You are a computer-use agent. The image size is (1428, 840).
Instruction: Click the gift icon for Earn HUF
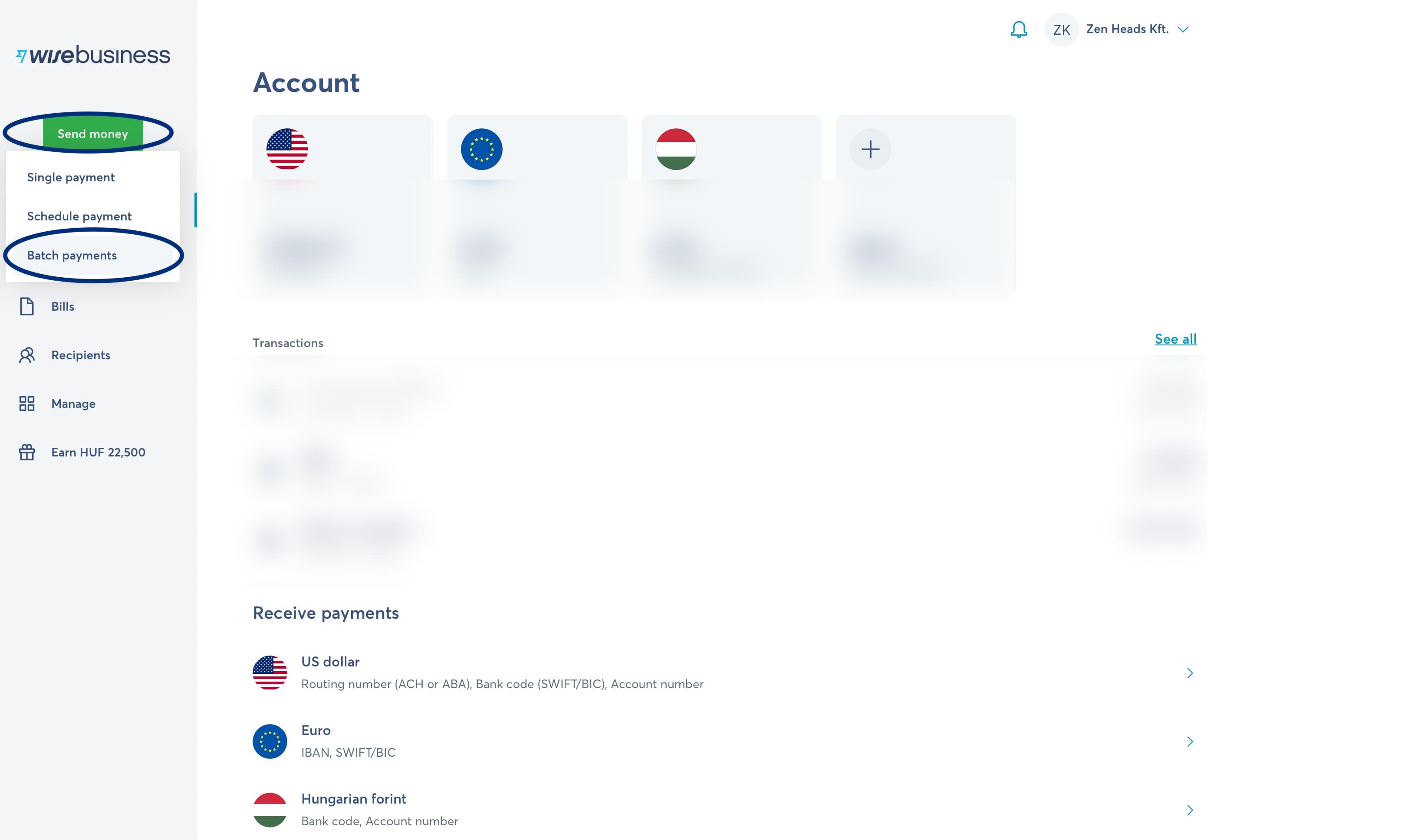pyautogui.click(x=26, y=452)
